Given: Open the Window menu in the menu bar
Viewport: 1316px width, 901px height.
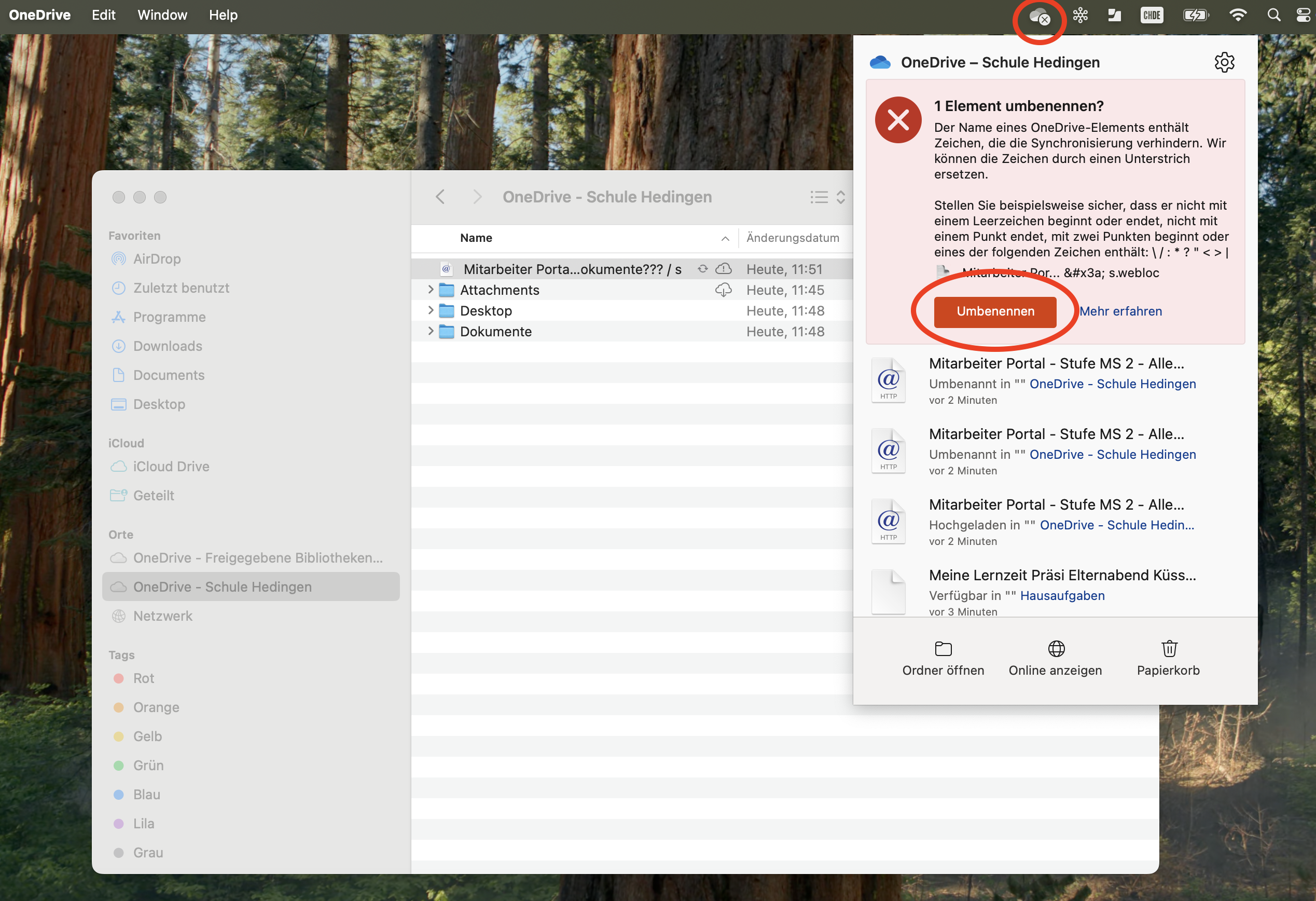Looking at the screenshot, I should [162, 15].
